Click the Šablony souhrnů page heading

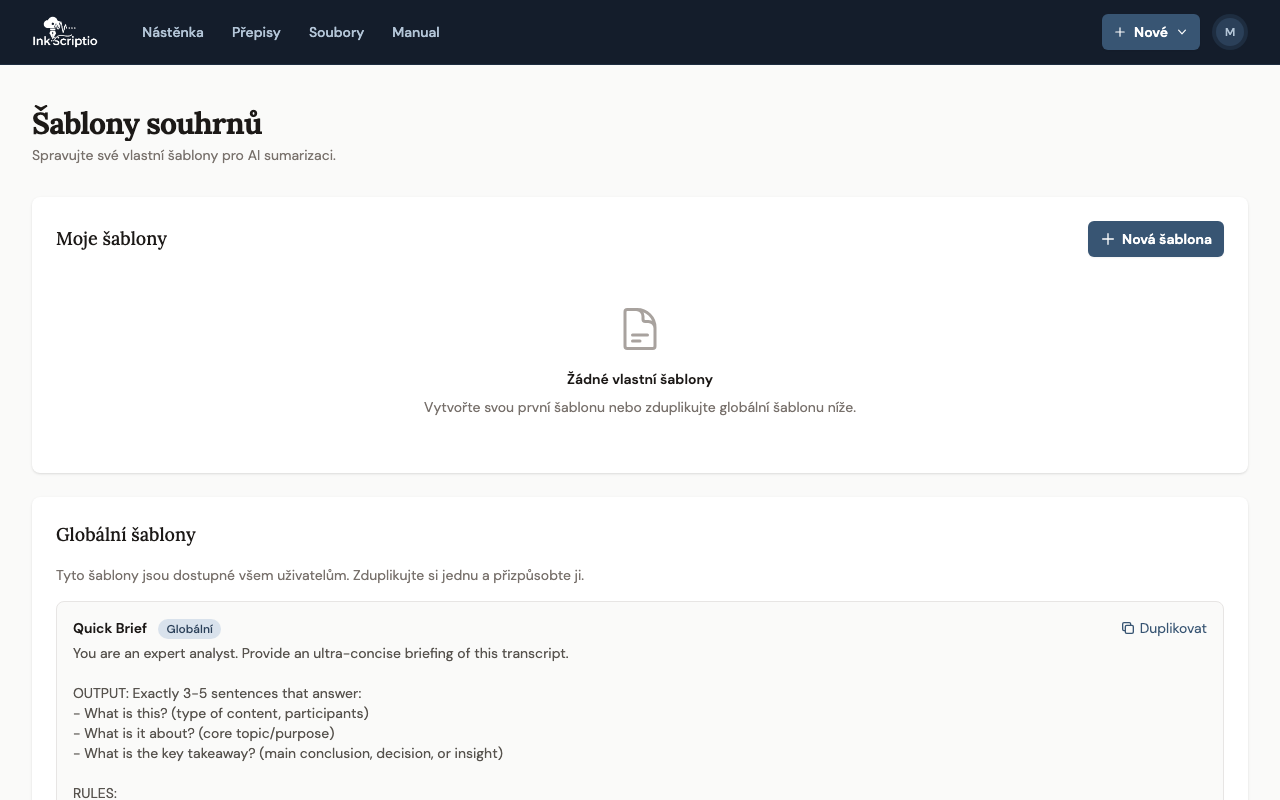[x=147, y=123]
